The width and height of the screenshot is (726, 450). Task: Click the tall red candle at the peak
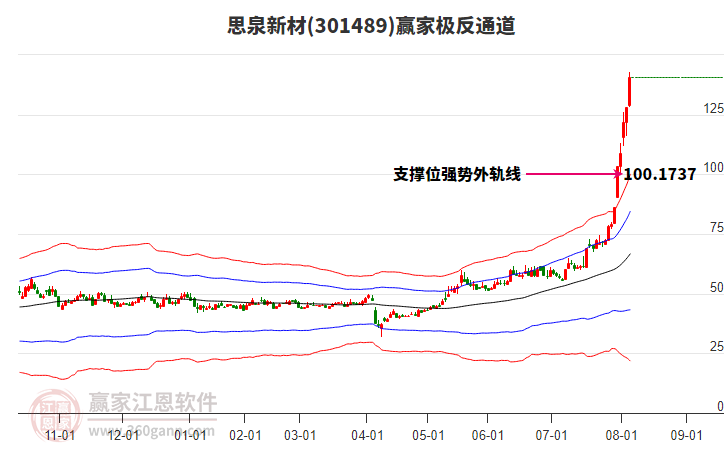pos(629,91)
